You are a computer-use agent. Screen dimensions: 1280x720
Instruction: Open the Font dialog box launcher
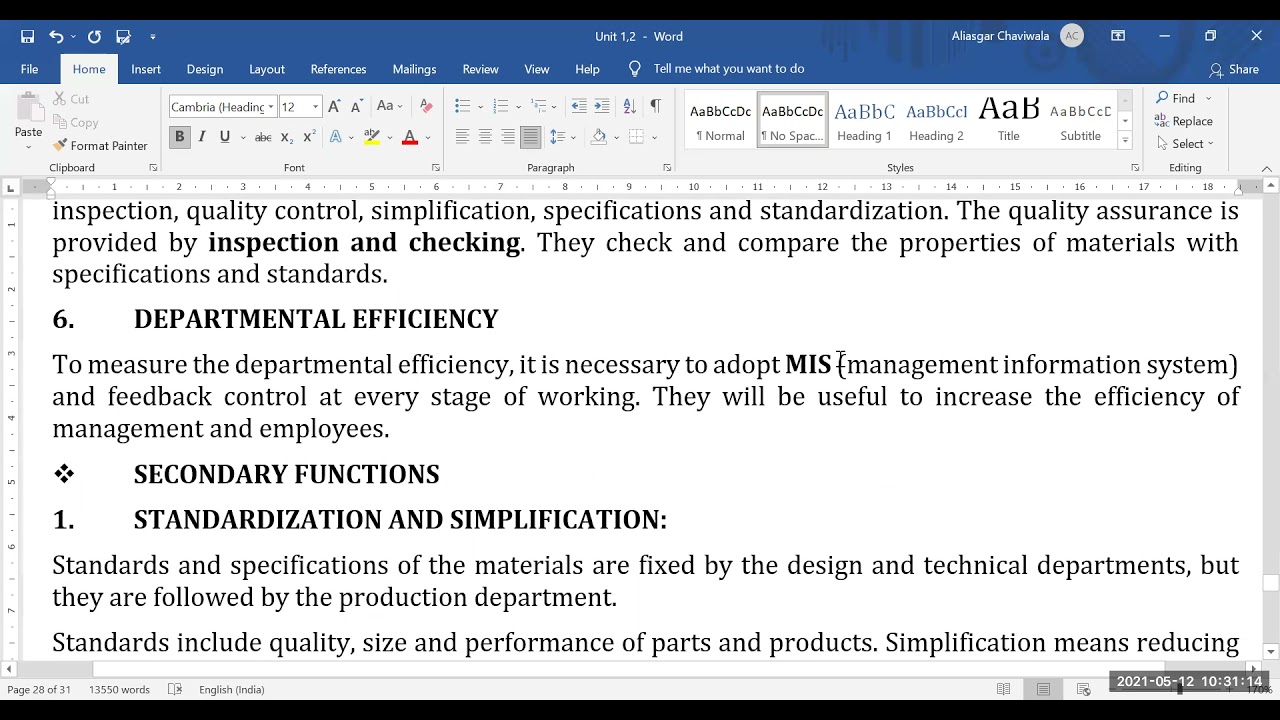436,168
